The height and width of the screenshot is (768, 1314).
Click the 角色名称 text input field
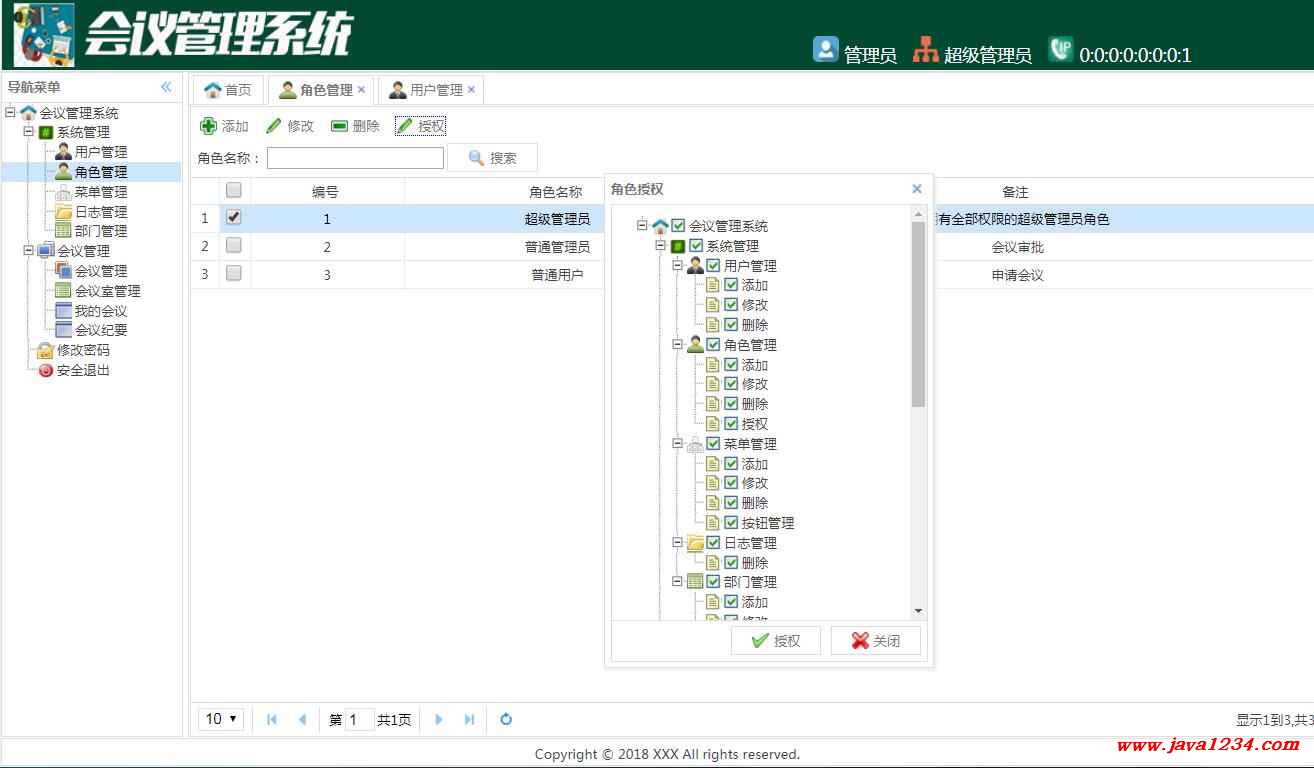(355, 158)
